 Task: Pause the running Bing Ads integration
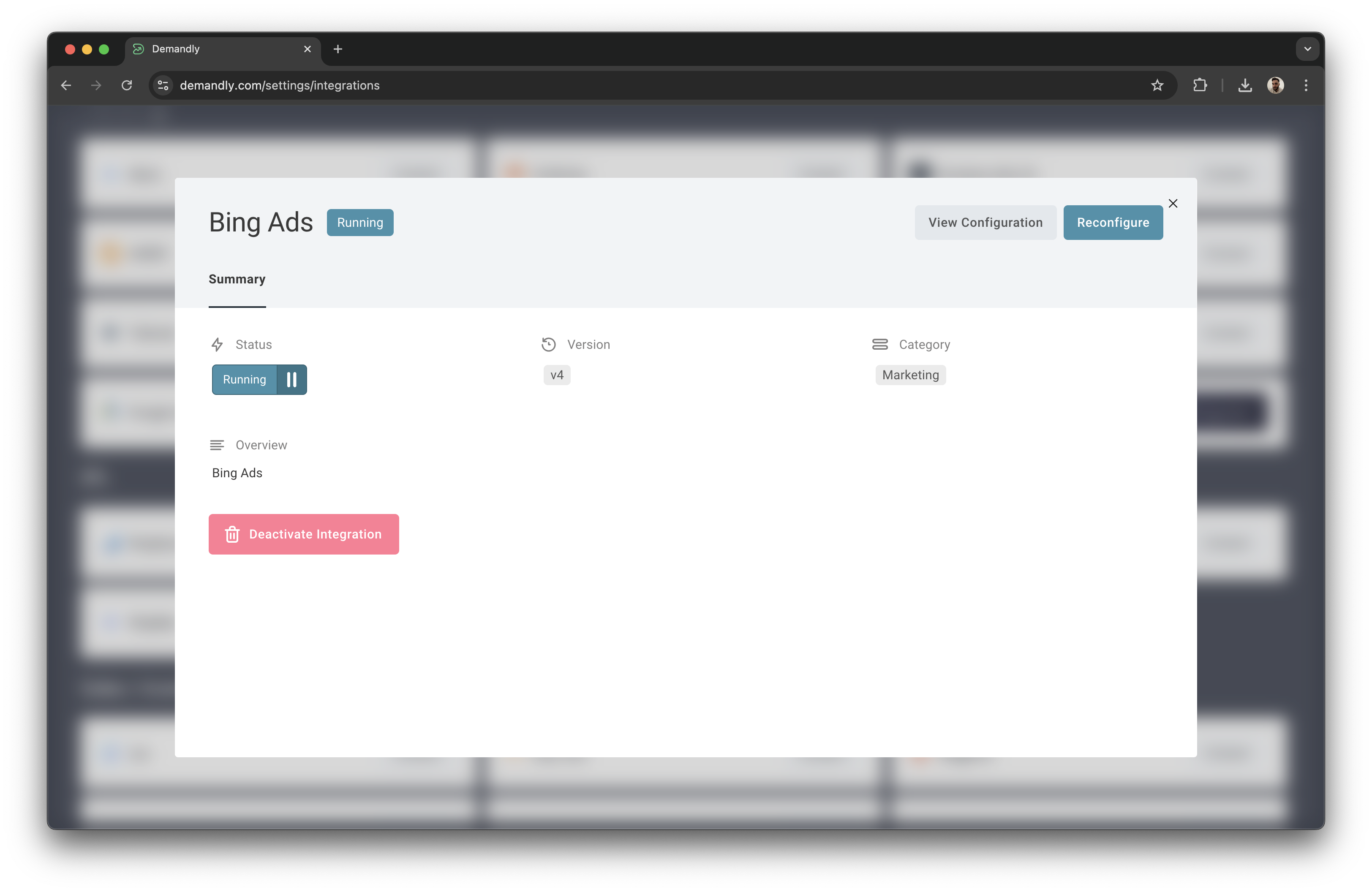tap(292, 380)
